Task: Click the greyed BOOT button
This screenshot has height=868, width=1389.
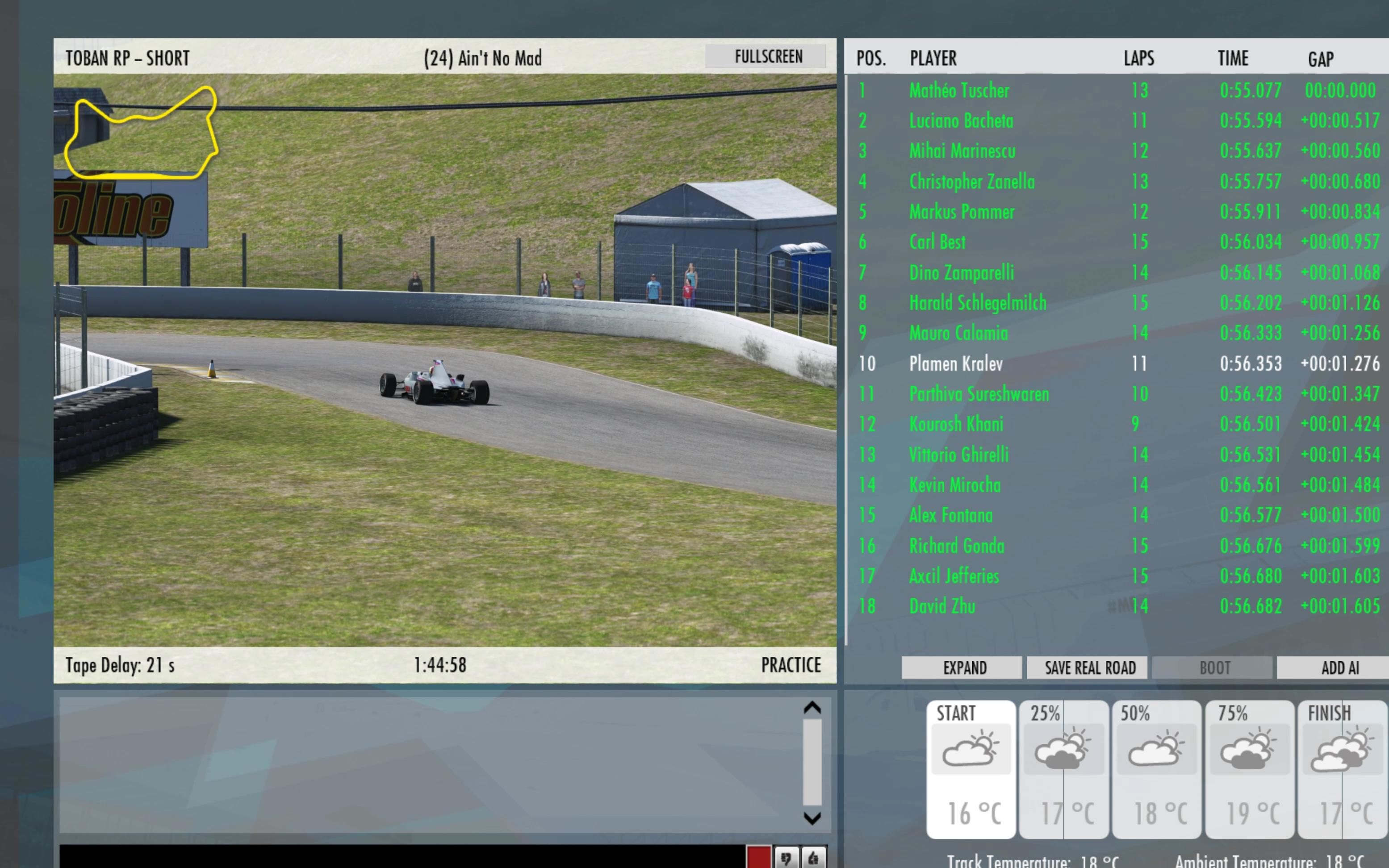Action: (x=1214, y=668)
